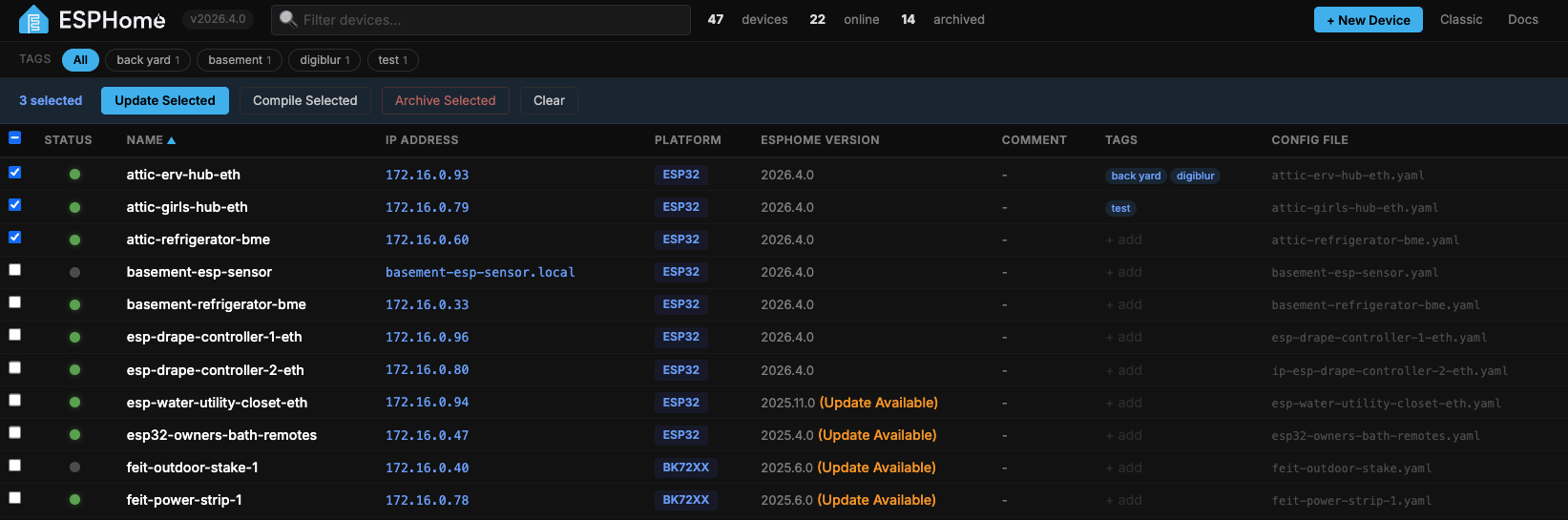1568x520 pixels.
Task: Sort by PLATFORM column header
Action: point(688,140)
